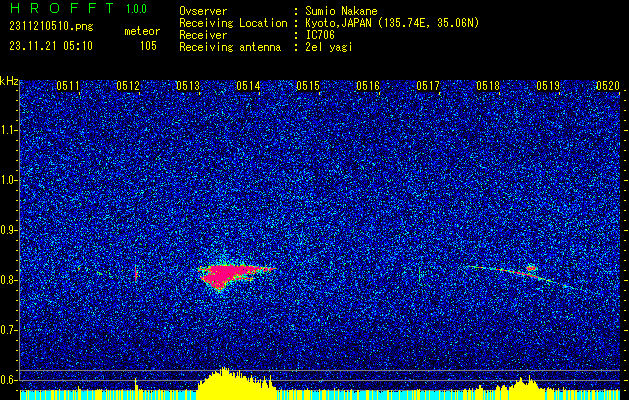This screenshot has height=400, width=629.
Task: Click the short vertical echo near 0512
Action: (136, 274)
